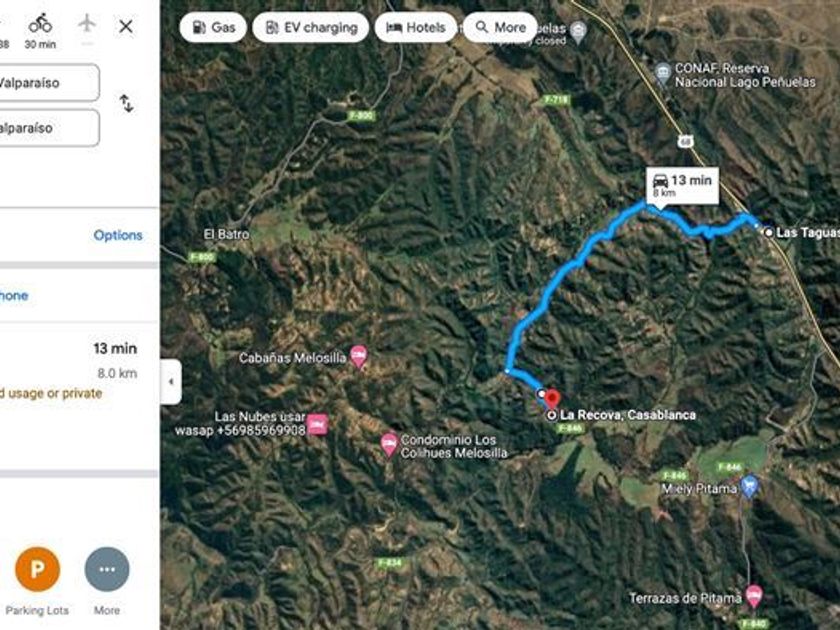Close the directions panel with X
This screenshot has width=840, height=630.
126,26
